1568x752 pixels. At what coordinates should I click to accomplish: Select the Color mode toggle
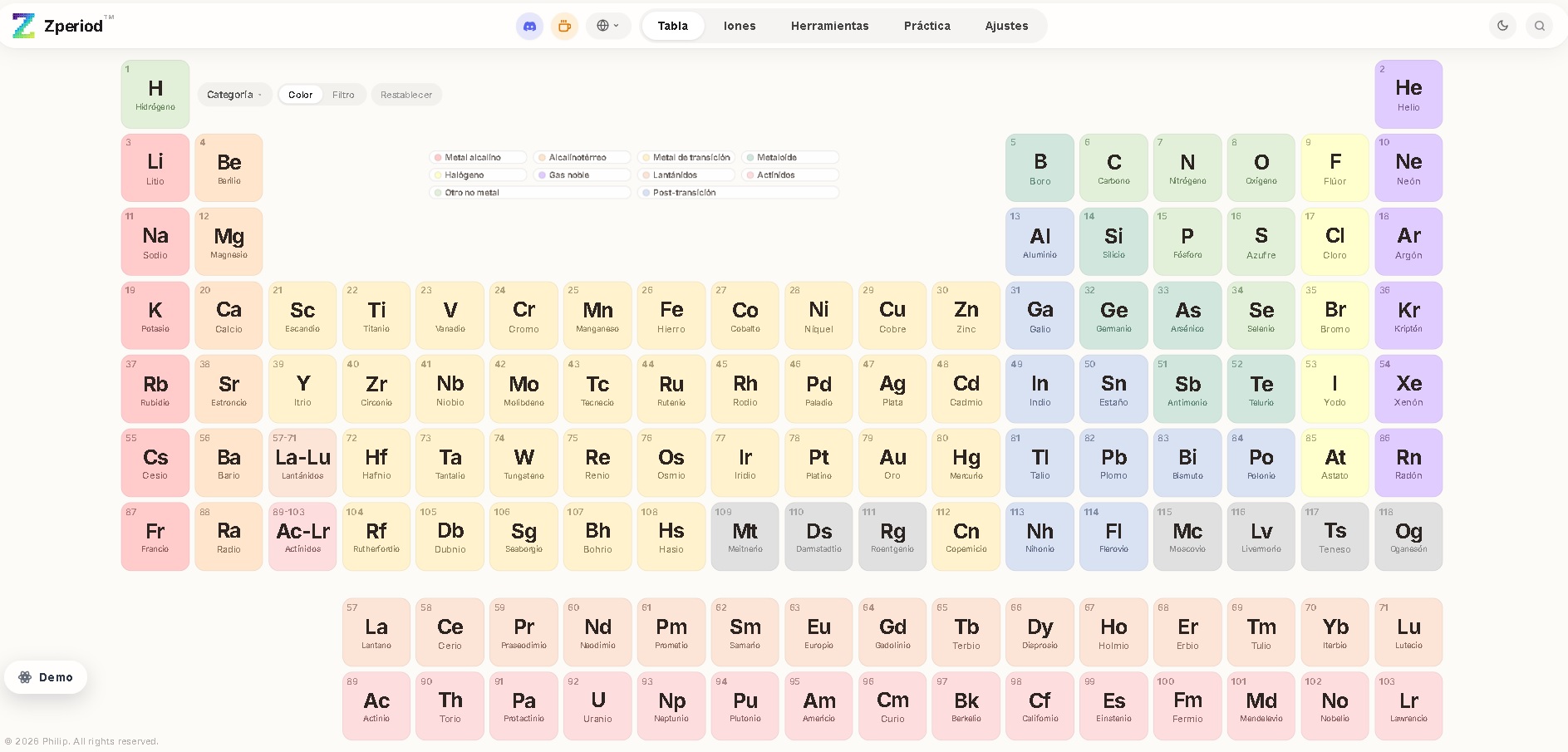tap(301, 95)
